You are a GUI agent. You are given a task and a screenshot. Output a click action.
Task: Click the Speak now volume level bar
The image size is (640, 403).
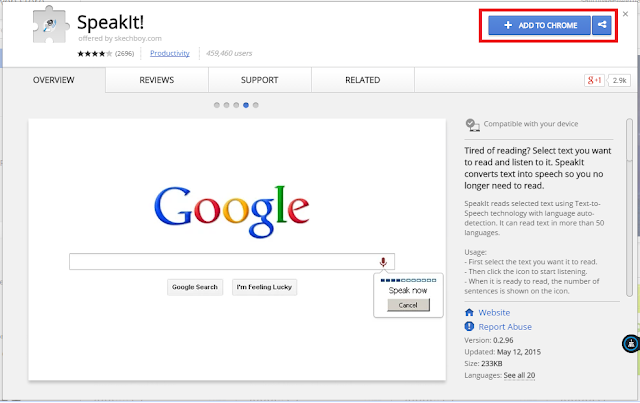[x=408, y=281]
